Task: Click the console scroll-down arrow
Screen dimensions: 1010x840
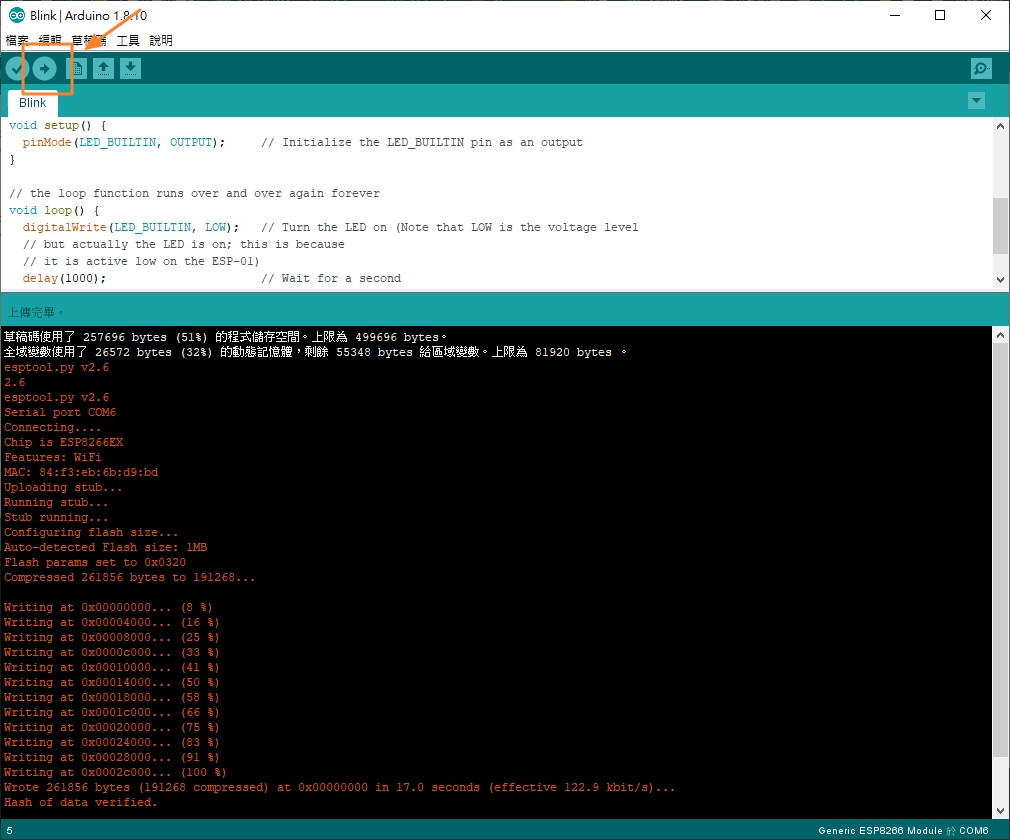Action: pyautogui.click(x=1000, y=811)
